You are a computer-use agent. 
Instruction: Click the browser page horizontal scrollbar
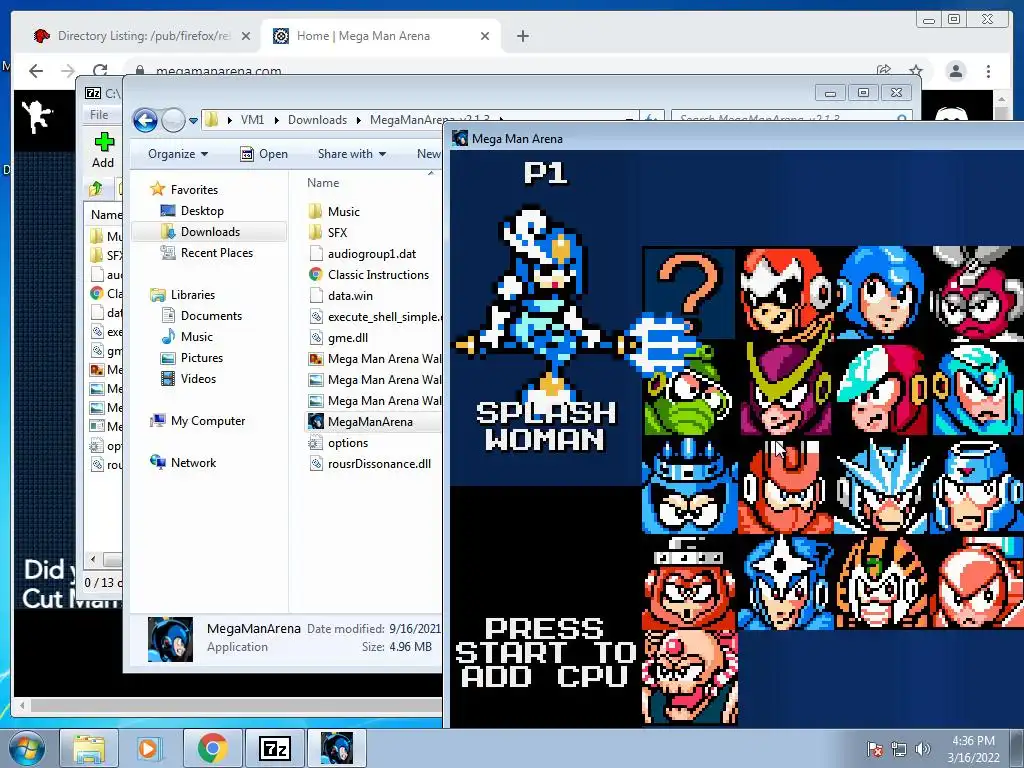236,705
